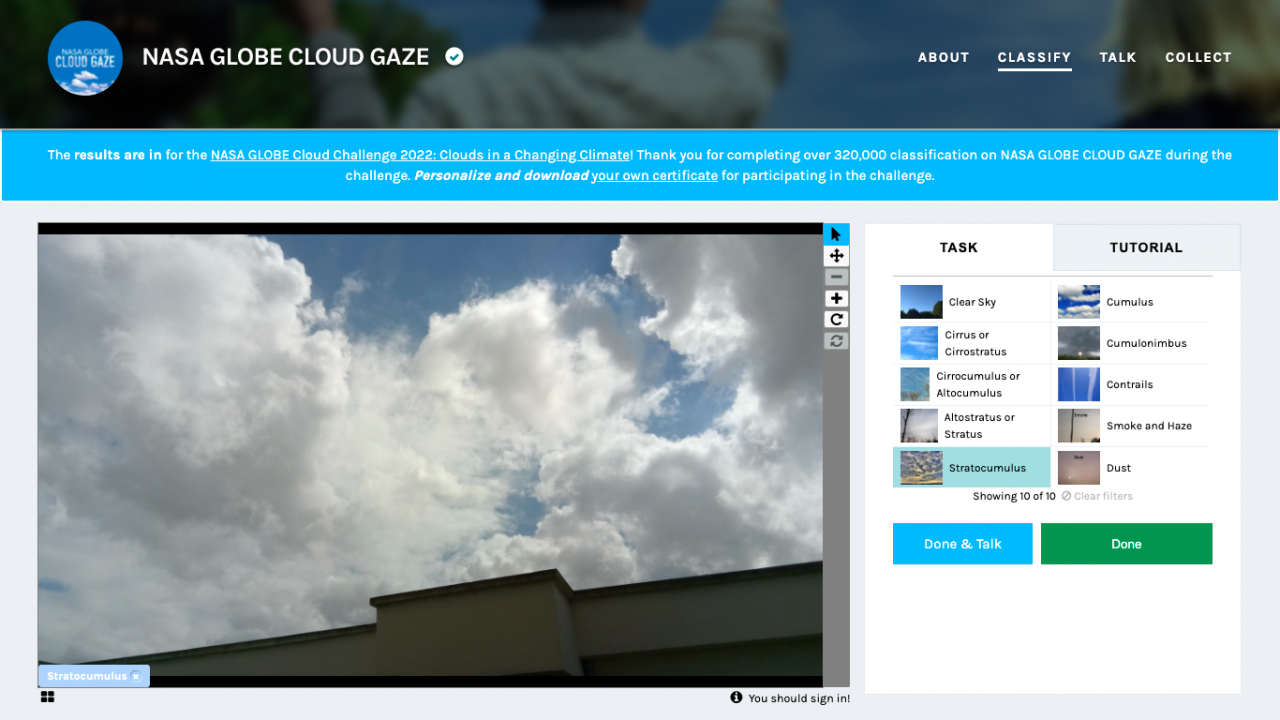Screen dimensions: 1280x720
Task: Click the Done & Talk button
Action: (x=963, y=544)
